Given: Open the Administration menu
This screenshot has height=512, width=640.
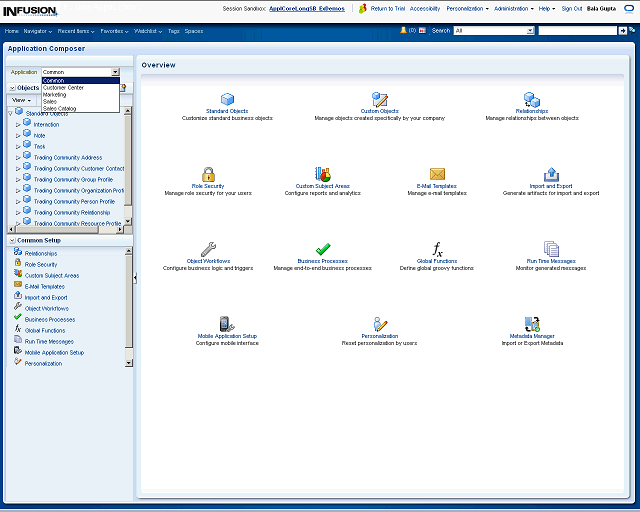Looking at the screenshot, I should point(513,8).
